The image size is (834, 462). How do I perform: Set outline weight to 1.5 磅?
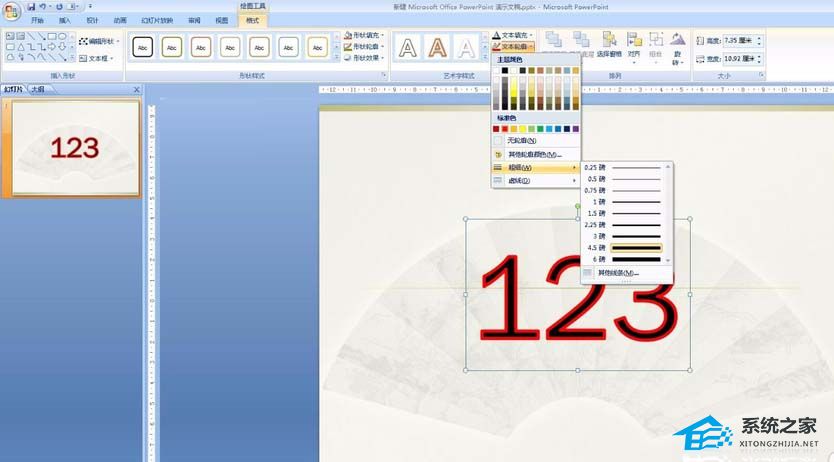pos(623,213)
